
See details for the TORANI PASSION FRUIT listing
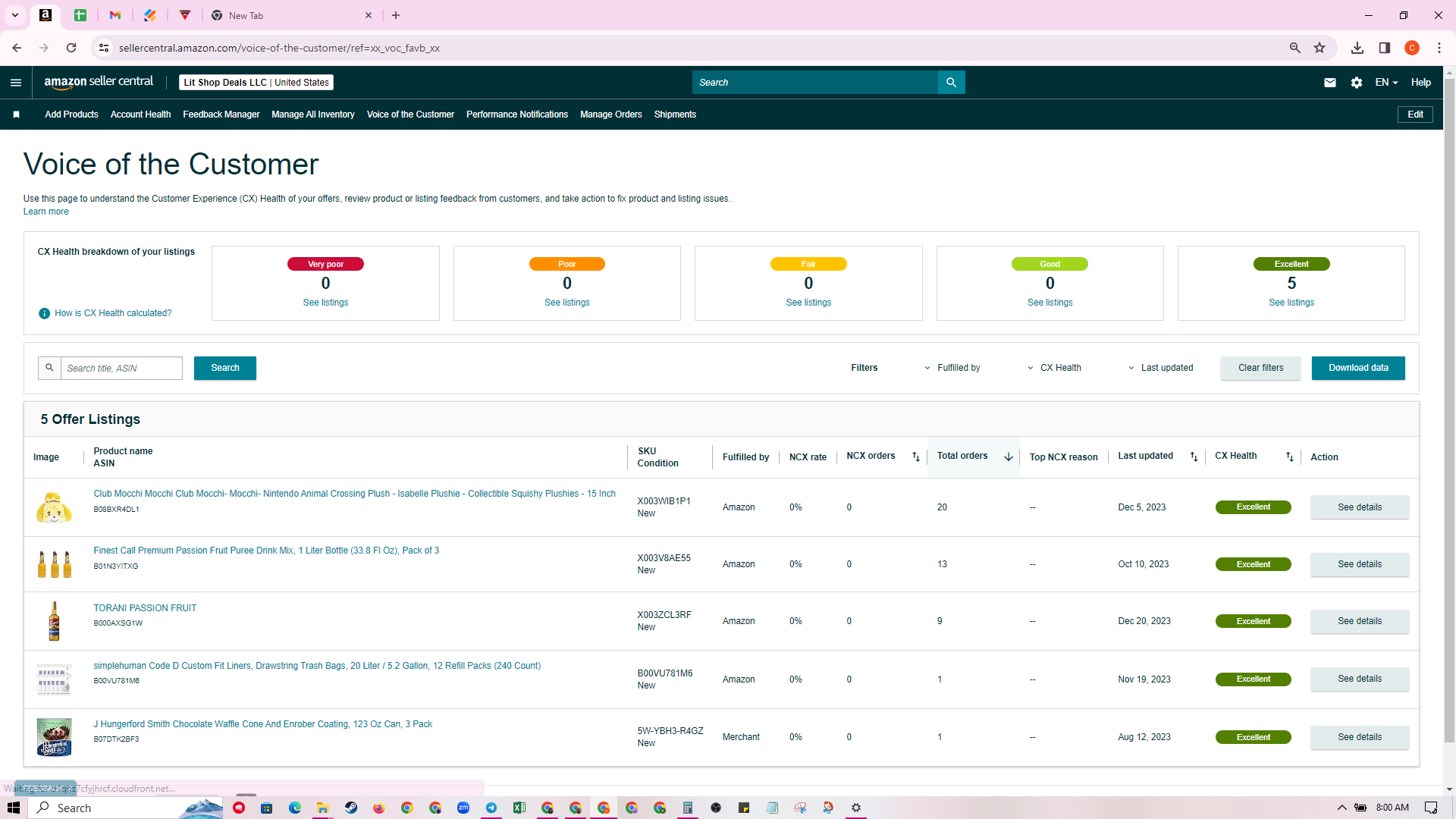pyautogui.click(x=1360, y=621)
